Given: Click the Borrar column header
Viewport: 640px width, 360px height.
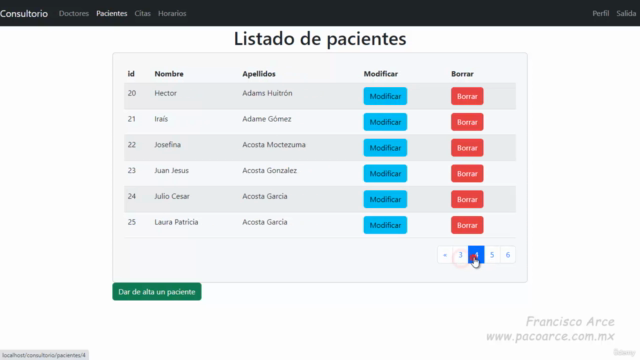Looking at the screenshot, I should pos(462,74).
